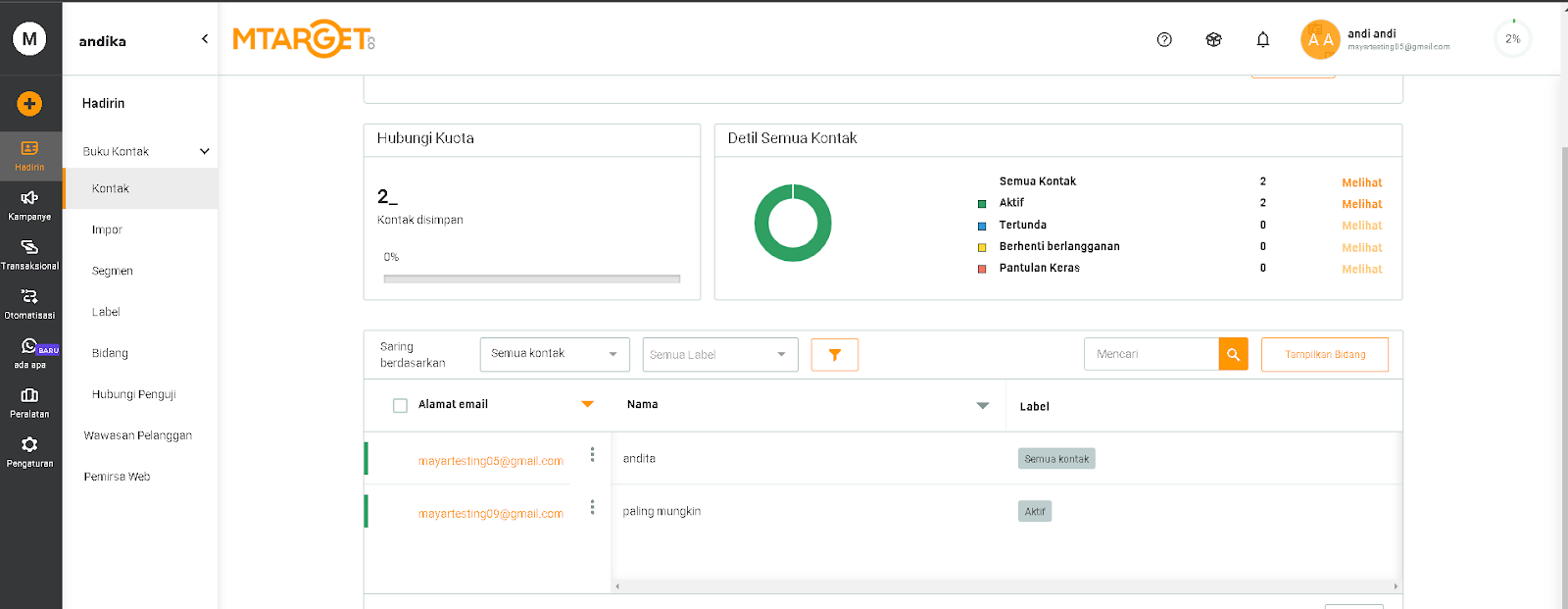Image resolution: width=1568 pixels, height=609 pixels.
Task: Click the quota progress bar
Action: click(x=532, y=279)
